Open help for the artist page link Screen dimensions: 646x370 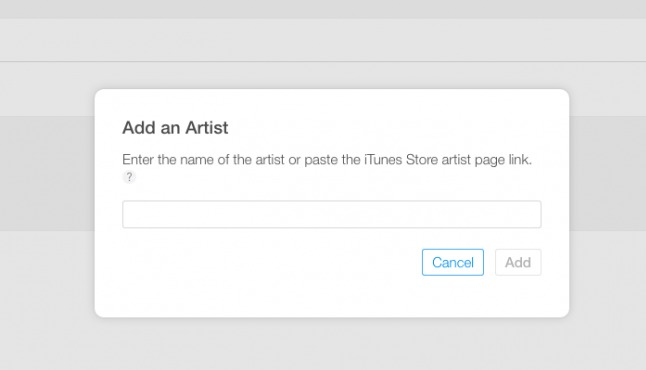tap(129, 177)
